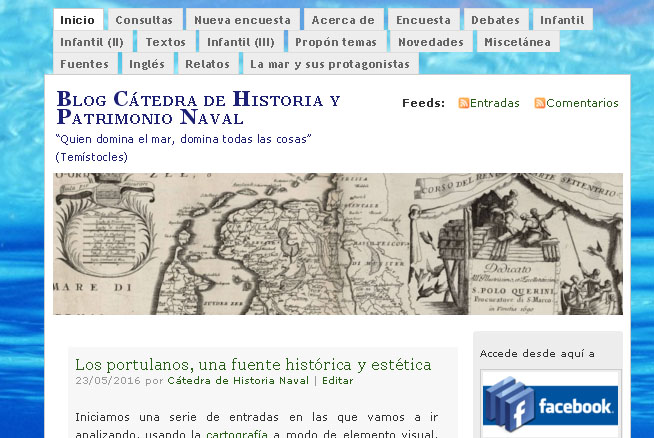Click the Editar link for the post
This screenshot has height=438, width=654.
point(337,381)
